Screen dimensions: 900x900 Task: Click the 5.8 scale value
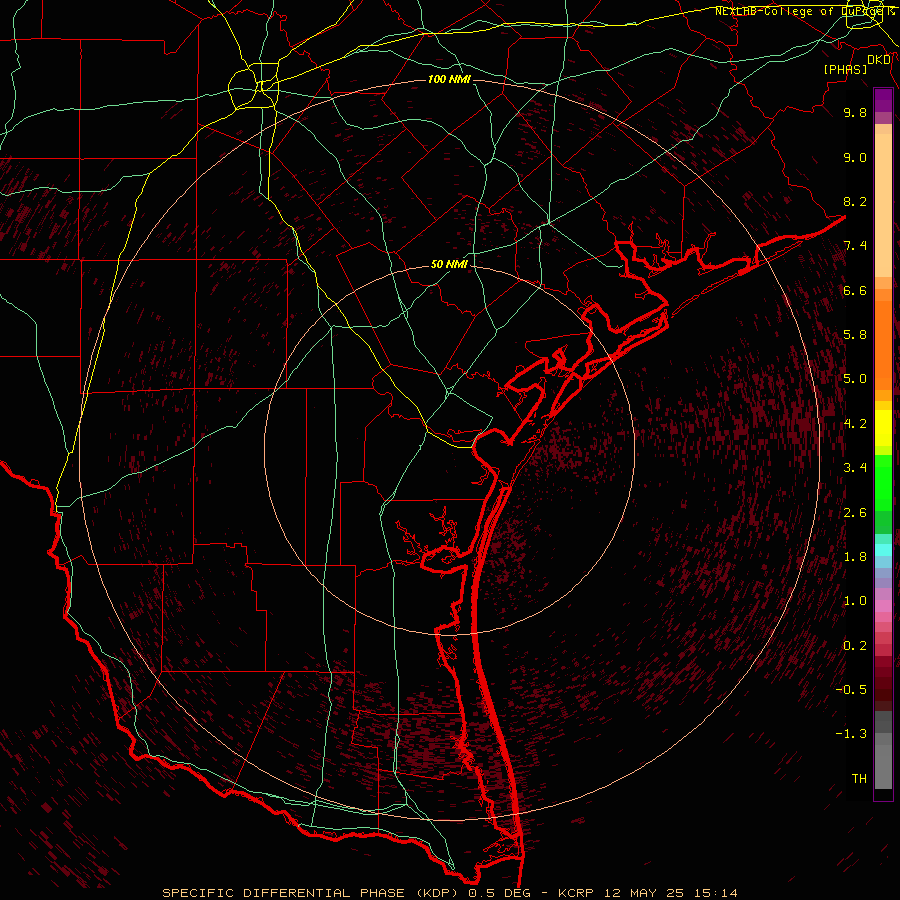click(x=855, y=335)
